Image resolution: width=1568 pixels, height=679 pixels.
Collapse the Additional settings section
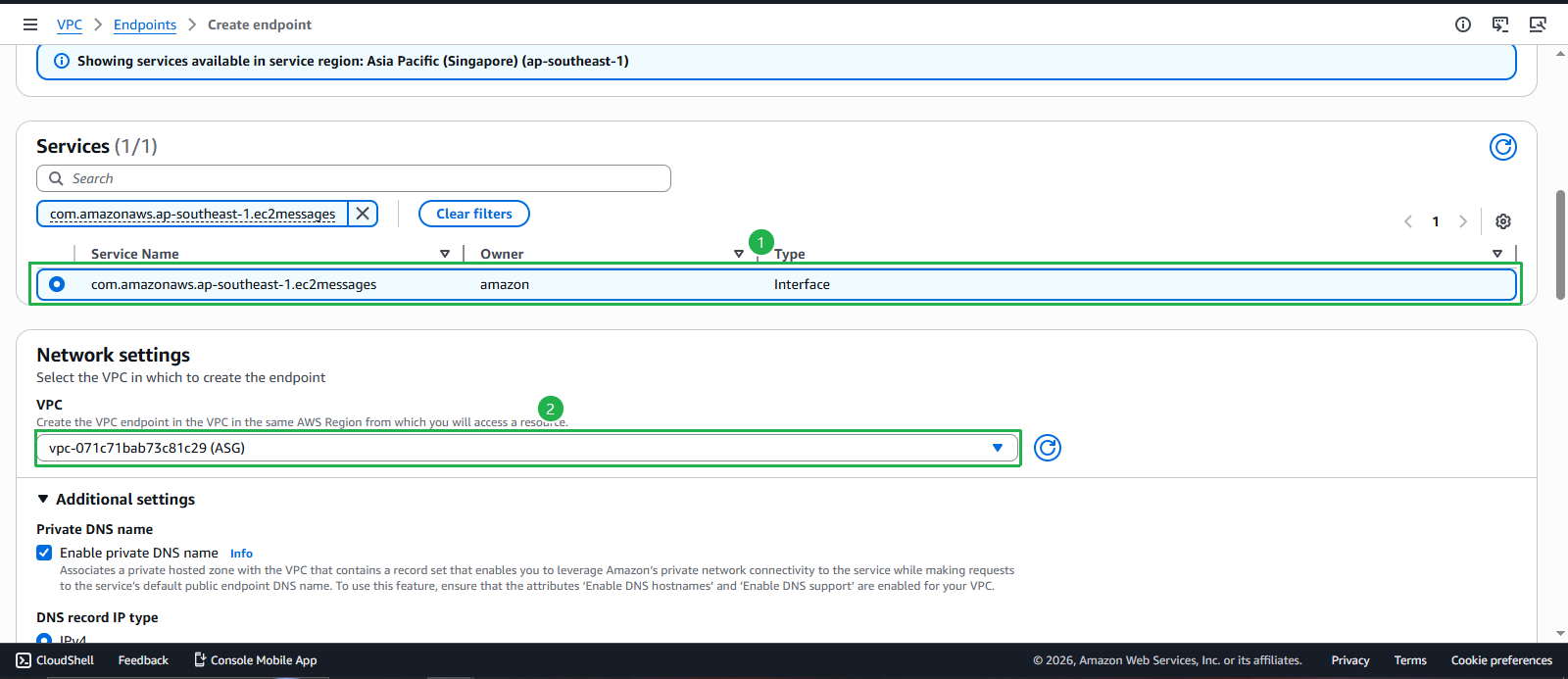(116, 500)
